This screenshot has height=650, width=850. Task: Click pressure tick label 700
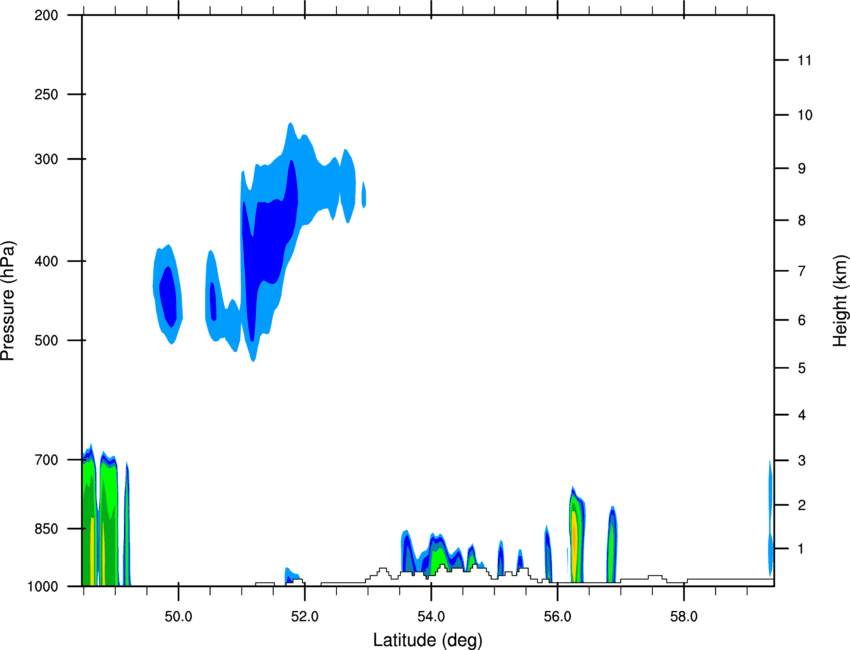tap(47, 460)
